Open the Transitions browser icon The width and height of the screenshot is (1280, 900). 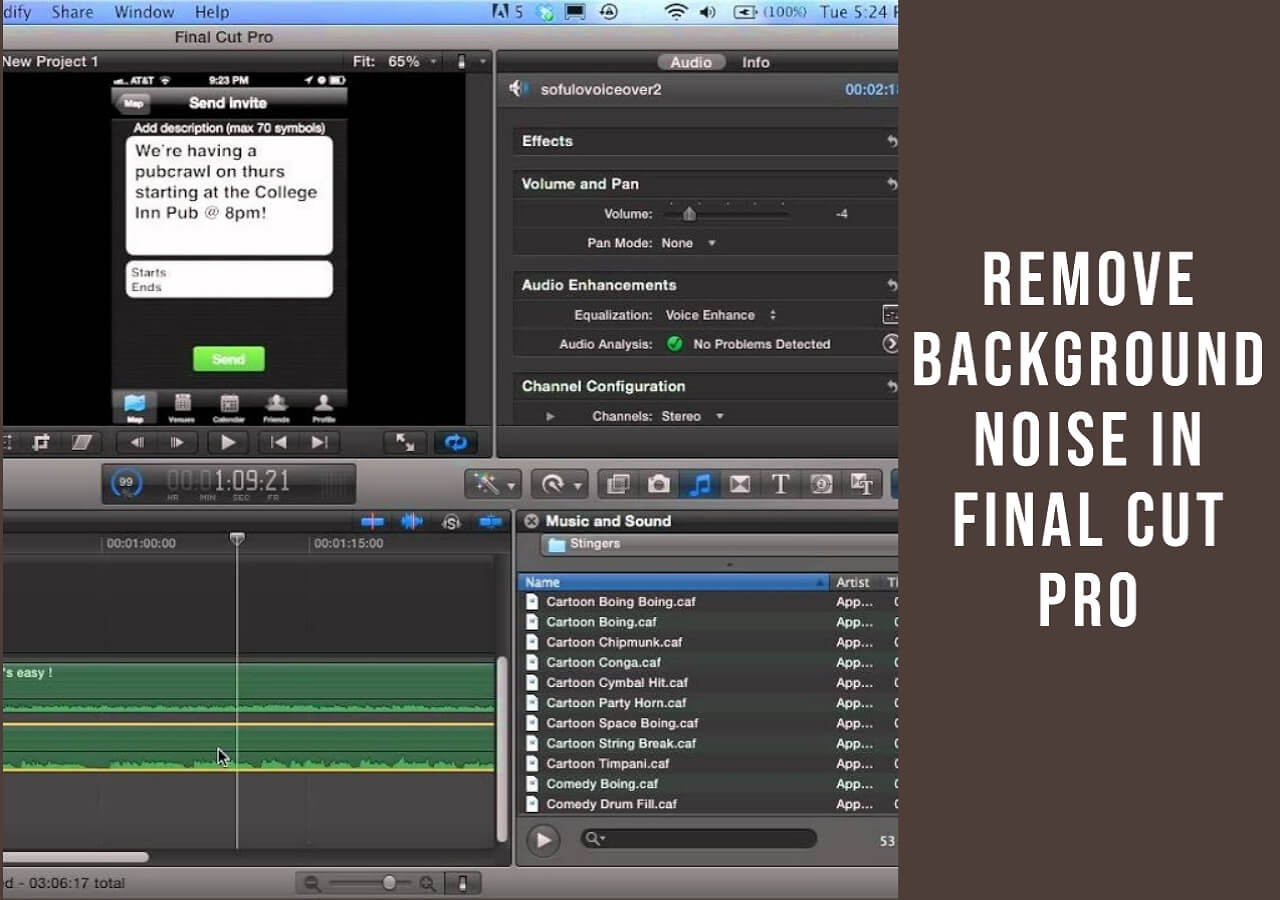(740, 484)
